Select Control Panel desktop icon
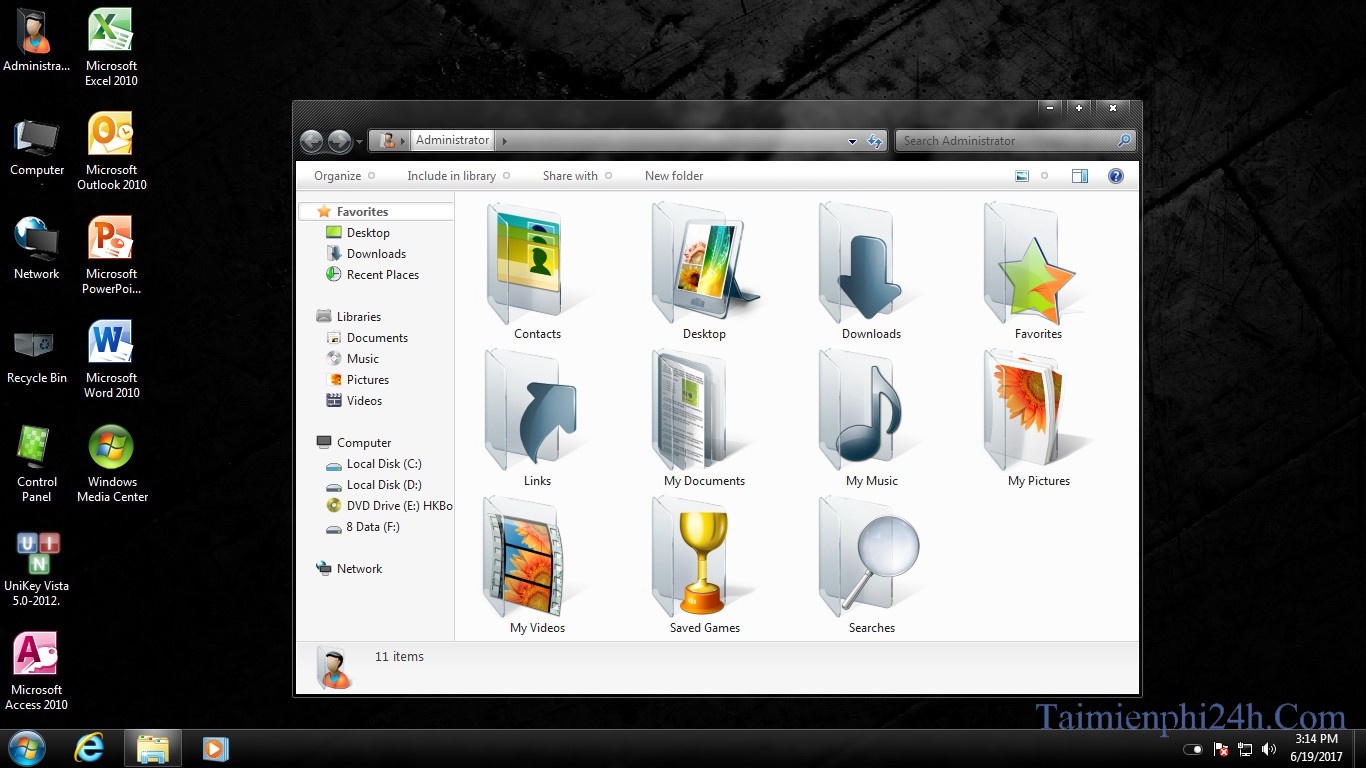Viewport: 1366px width, 768px height. (x=36, y=463)
